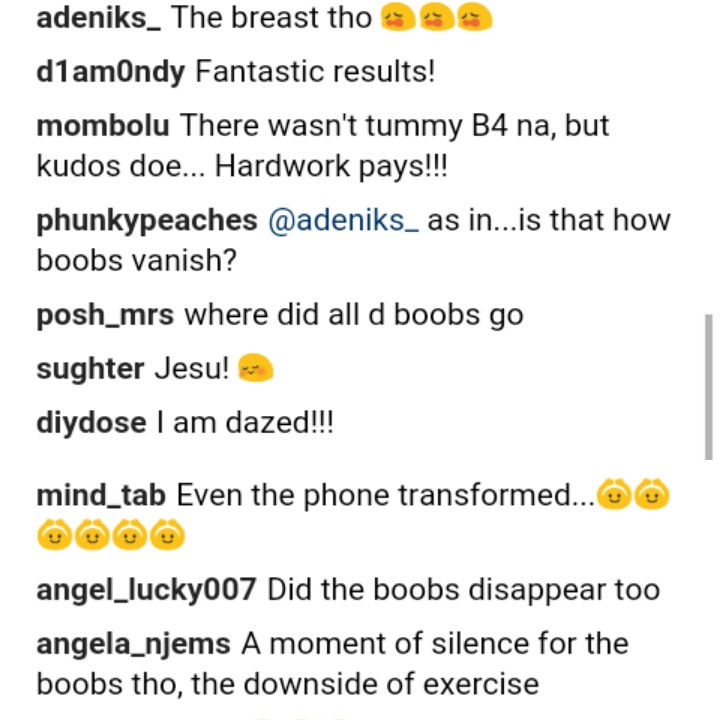Visit angela_njems's profile

pos(133,644)
